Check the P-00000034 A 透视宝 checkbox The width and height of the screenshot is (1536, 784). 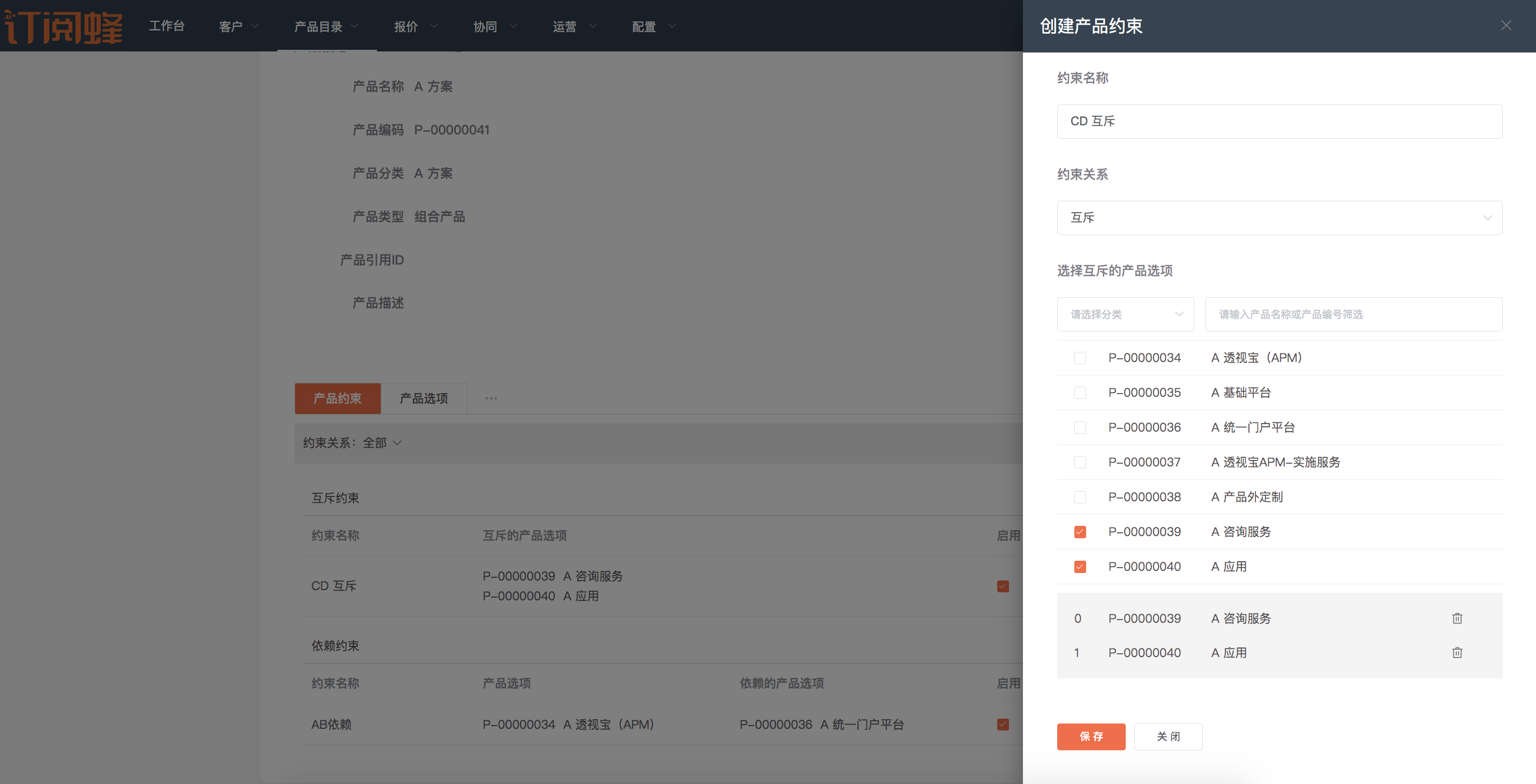1080,358
